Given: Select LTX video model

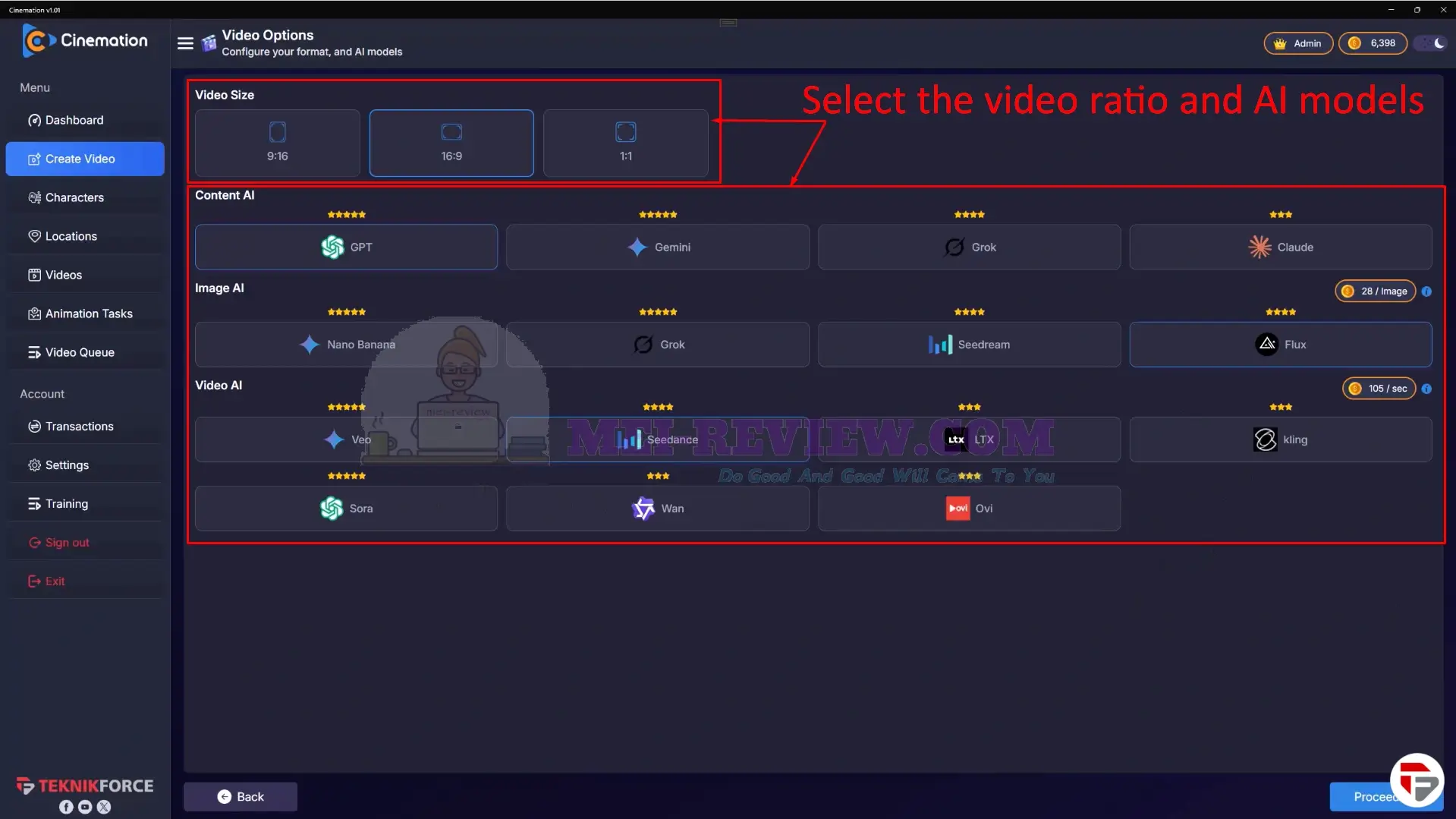Looking at the screenshot, I should (x=970, y=439).
